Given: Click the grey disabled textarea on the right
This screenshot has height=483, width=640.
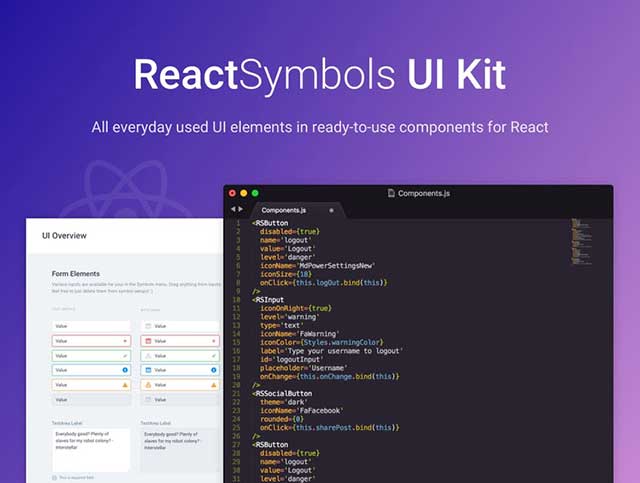Looking at the screenshot, I should tap(180, 450).
